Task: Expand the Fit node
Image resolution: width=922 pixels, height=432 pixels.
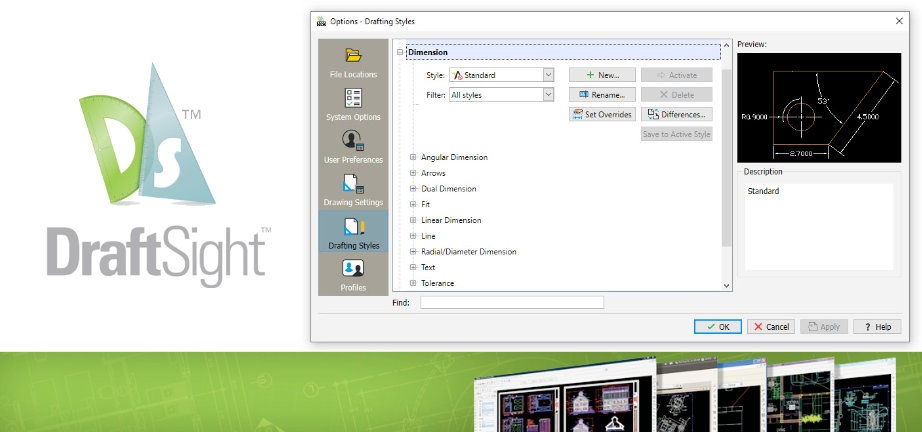Action: click(413, 205)
